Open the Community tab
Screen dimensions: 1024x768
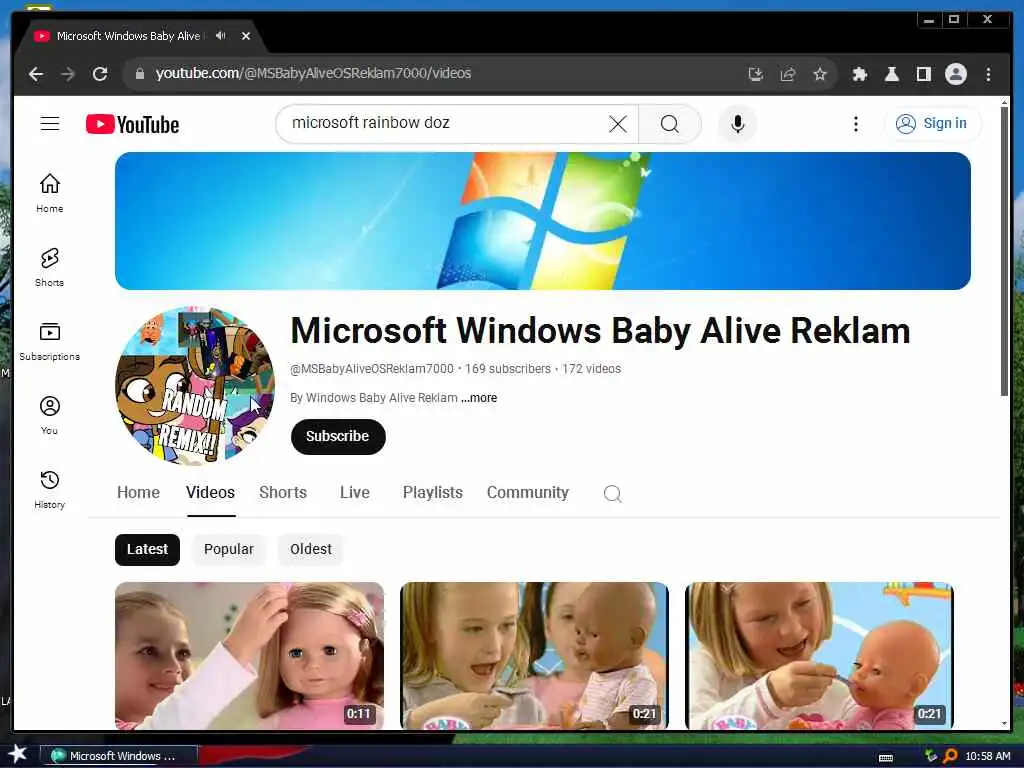pos(528,492)
